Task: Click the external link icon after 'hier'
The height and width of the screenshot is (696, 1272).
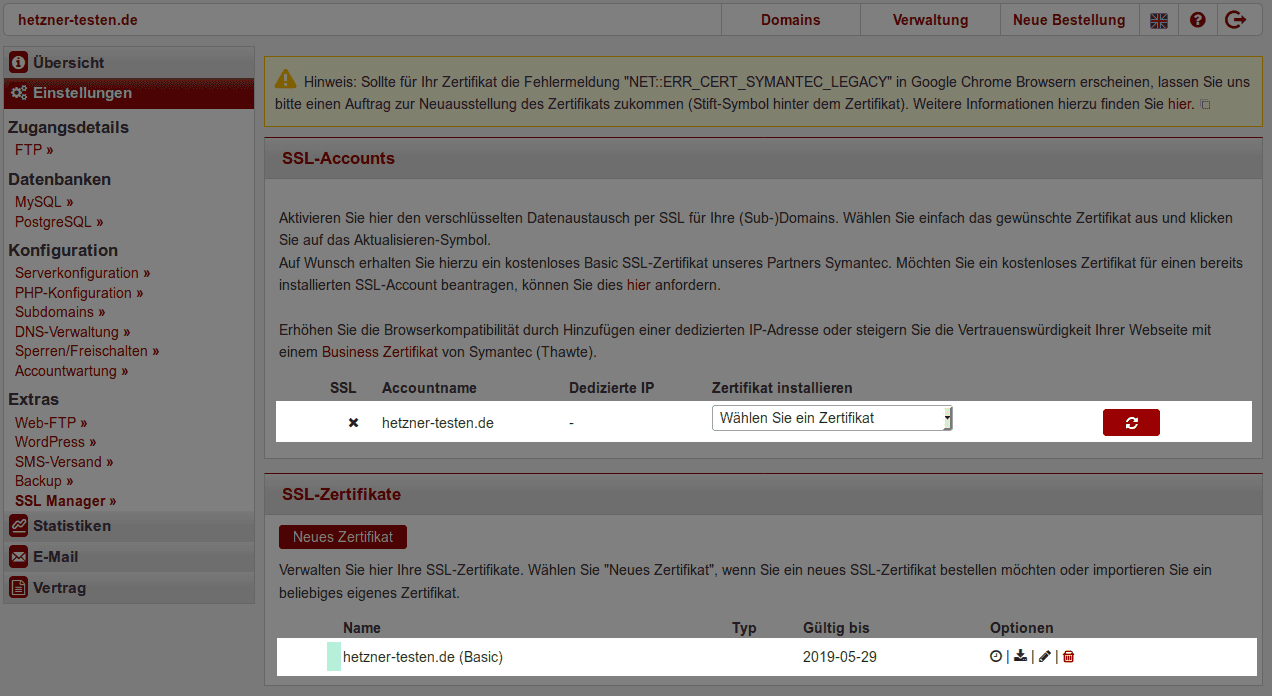Action: click(x=1205, y=105)
